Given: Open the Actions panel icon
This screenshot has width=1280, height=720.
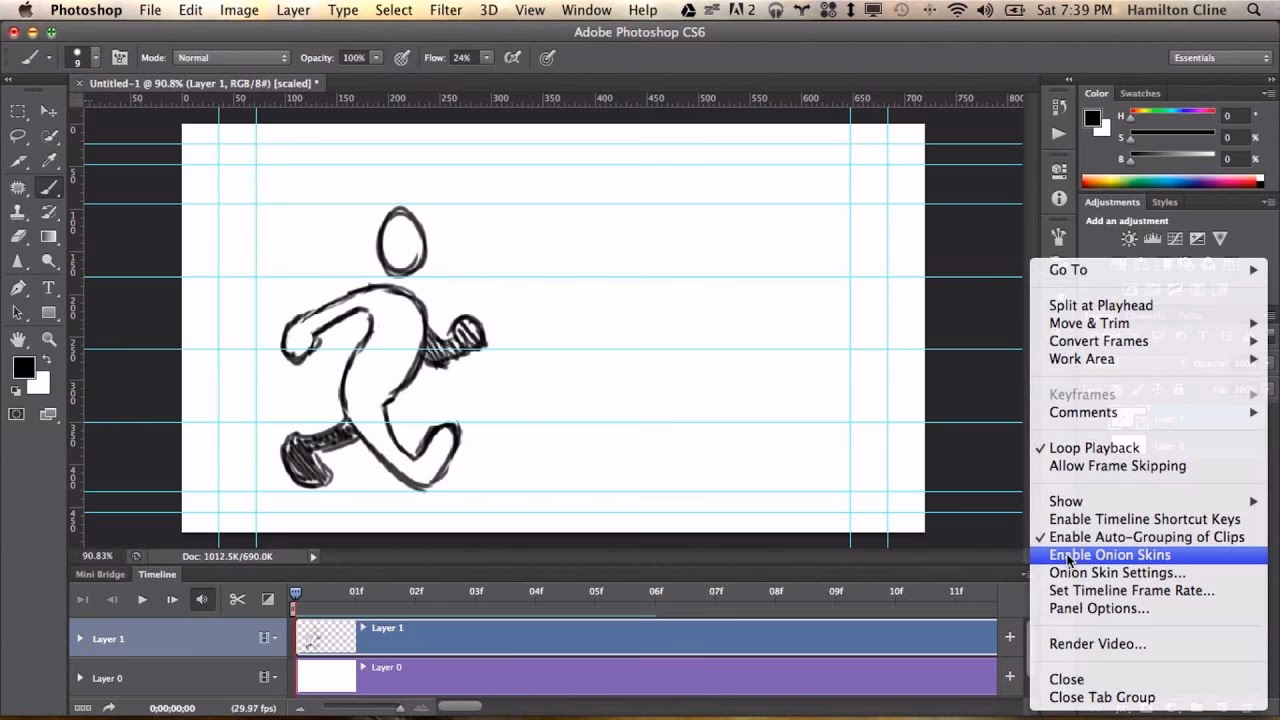Looking at the screenshot, I should (x=1059, y=133).
